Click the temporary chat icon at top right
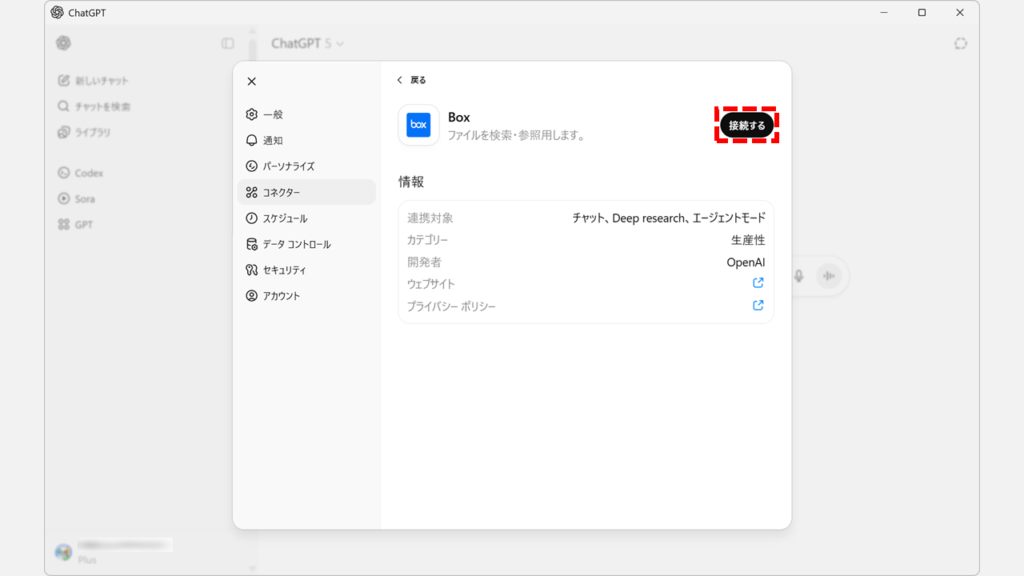 (960, 44)
